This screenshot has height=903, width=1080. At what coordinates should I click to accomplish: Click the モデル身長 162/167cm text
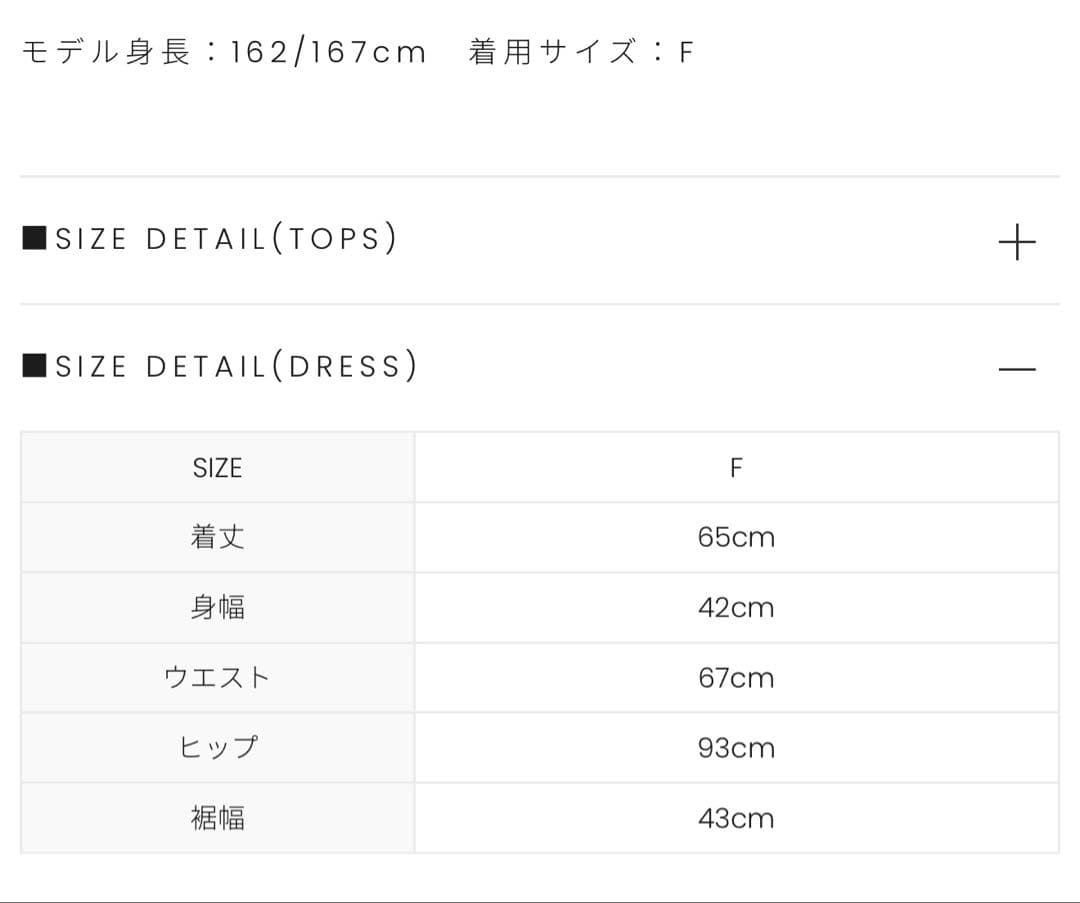pyautogui.click(x=224, y=52)
